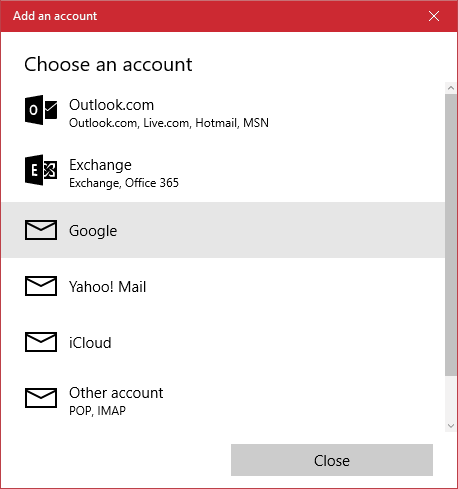The width and height of the screenshot is (458, 489).
Task: Choose the Outlook.com account option
Action: (223, 113)
